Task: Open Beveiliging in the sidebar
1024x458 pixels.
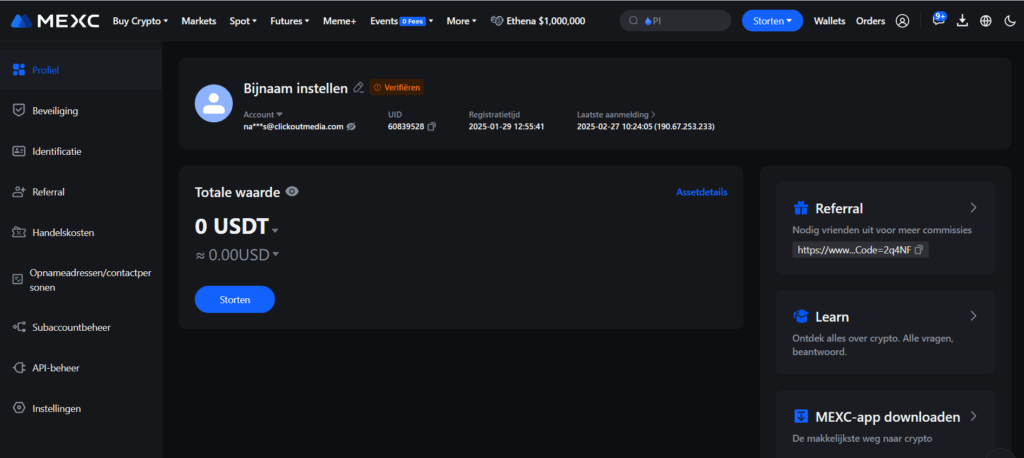Action: pos(55,110)
